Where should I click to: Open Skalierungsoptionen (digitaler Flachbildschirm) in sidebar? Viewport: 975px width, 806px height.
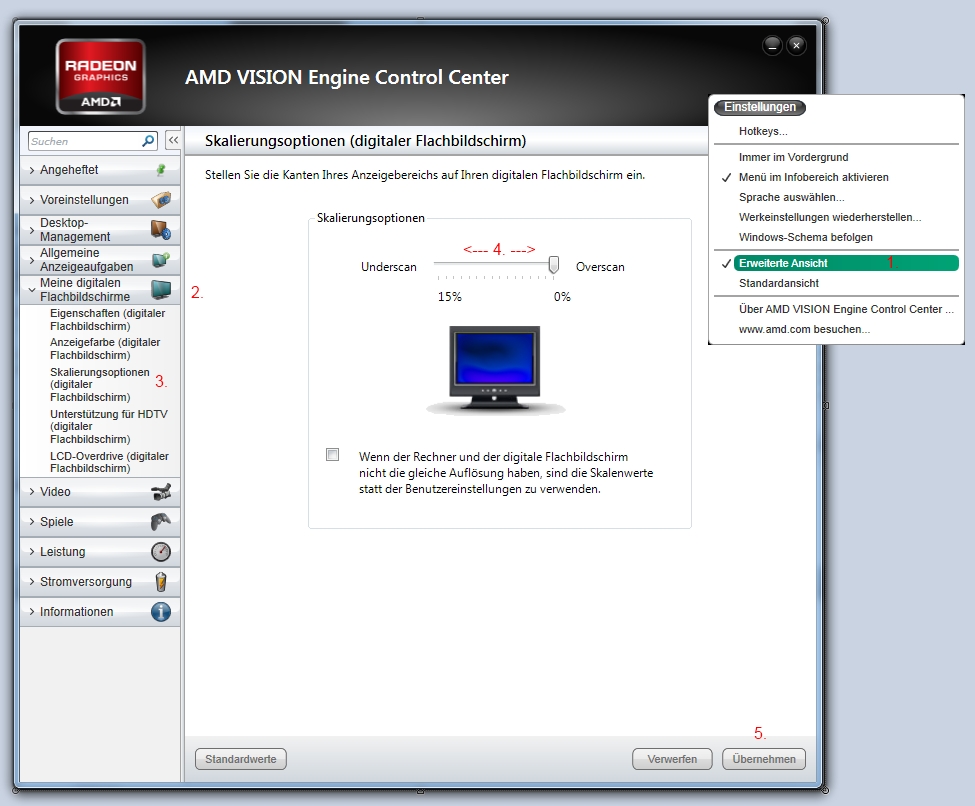click(x=100, y=384)
